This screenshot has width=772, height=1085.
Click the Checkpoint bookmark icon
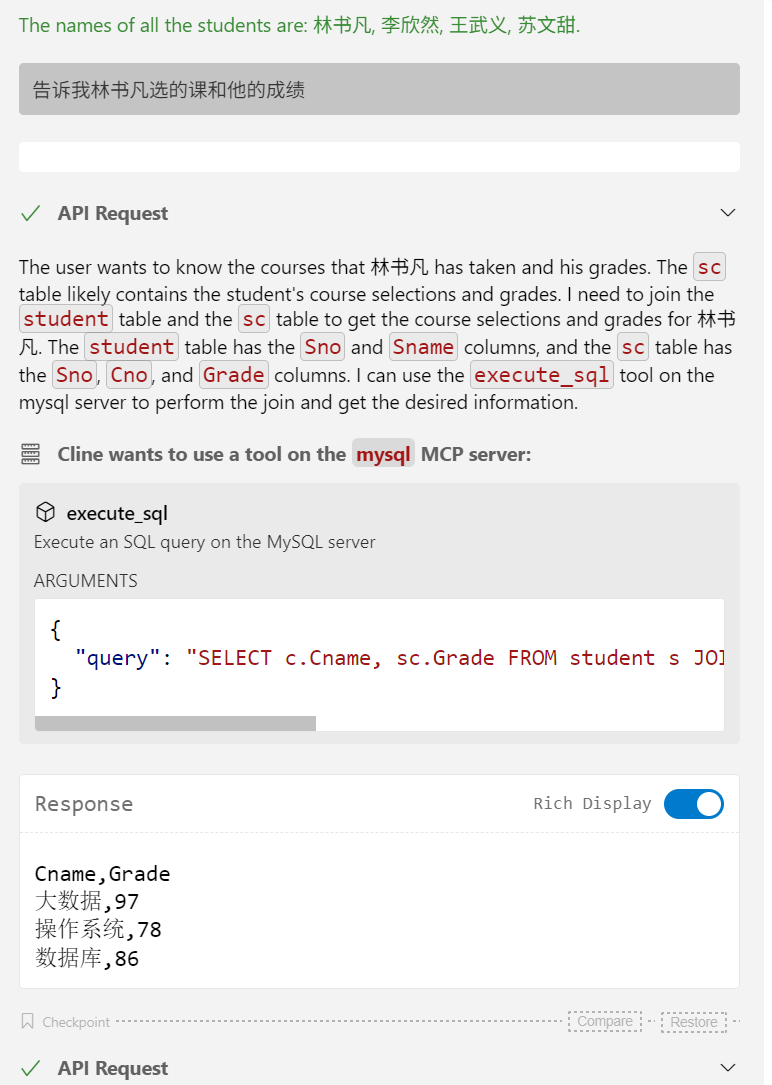pyautogui.click(x=28, y=1021)
